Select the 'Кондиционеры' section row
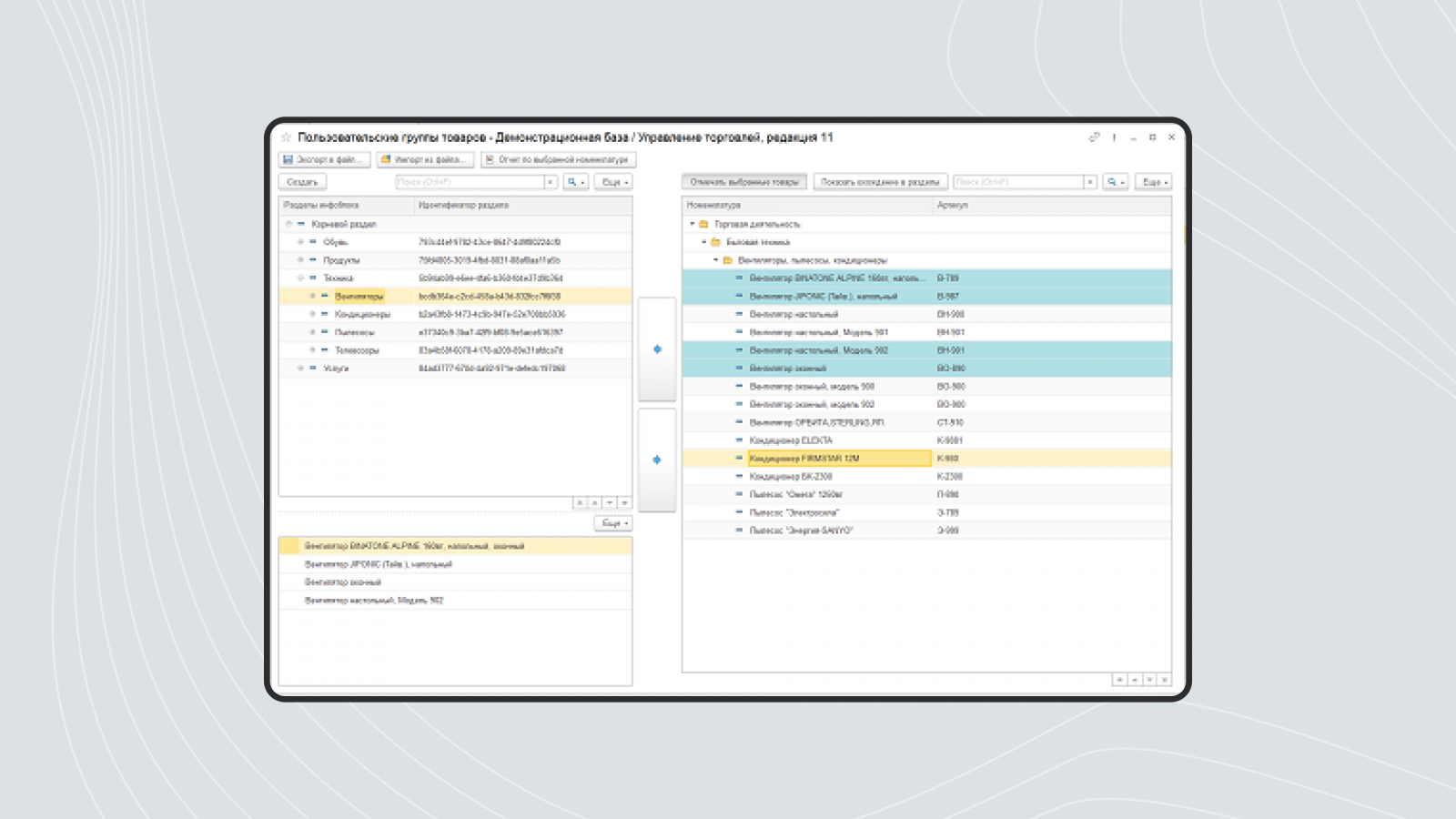This screenshot has width=1456, height=819. click(455, 314)
